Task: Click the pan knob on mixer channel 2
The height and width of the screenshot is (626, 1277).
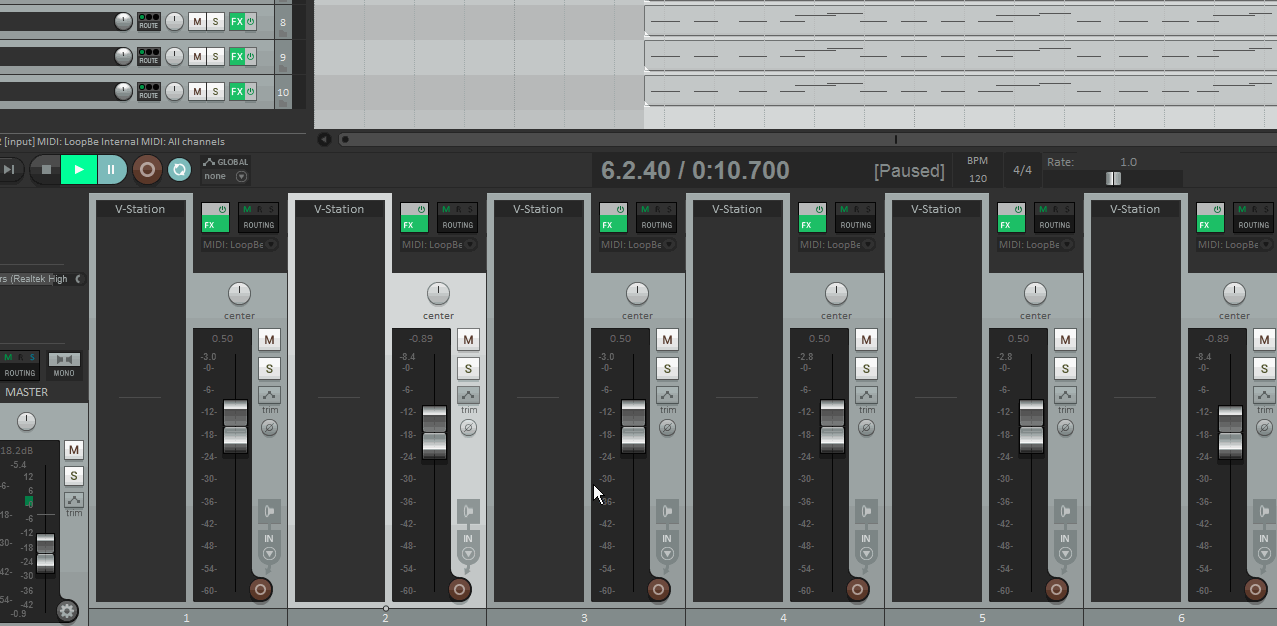Action: (x=438, y=293)
